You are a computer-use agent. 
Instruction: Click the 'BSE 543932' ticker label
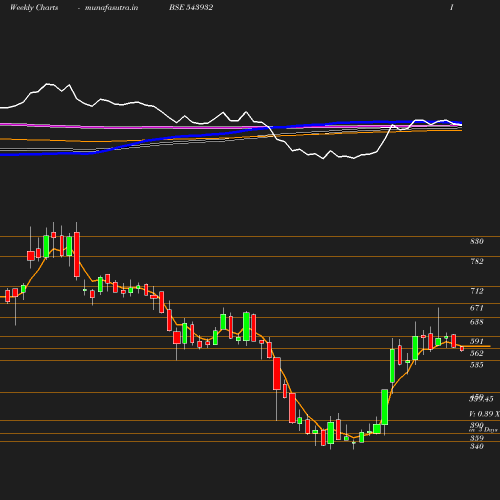click(x=191, y=7)
